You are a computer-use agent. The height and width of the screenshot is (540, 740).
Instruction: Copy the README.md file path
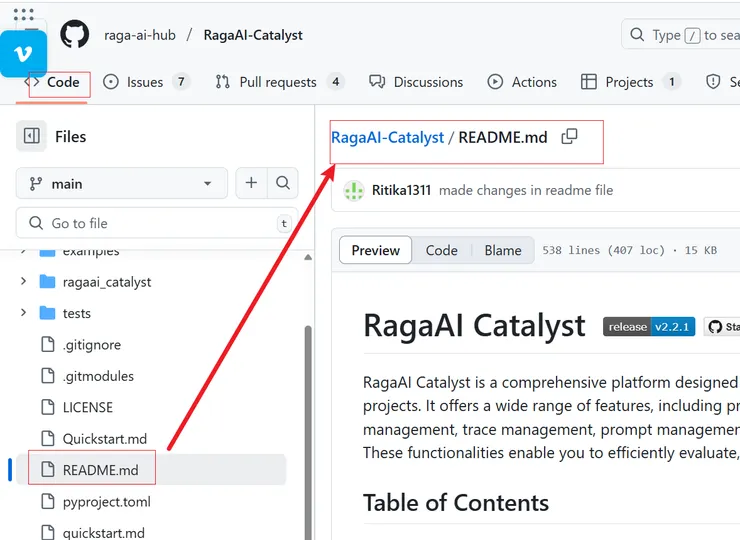point(569,137)
